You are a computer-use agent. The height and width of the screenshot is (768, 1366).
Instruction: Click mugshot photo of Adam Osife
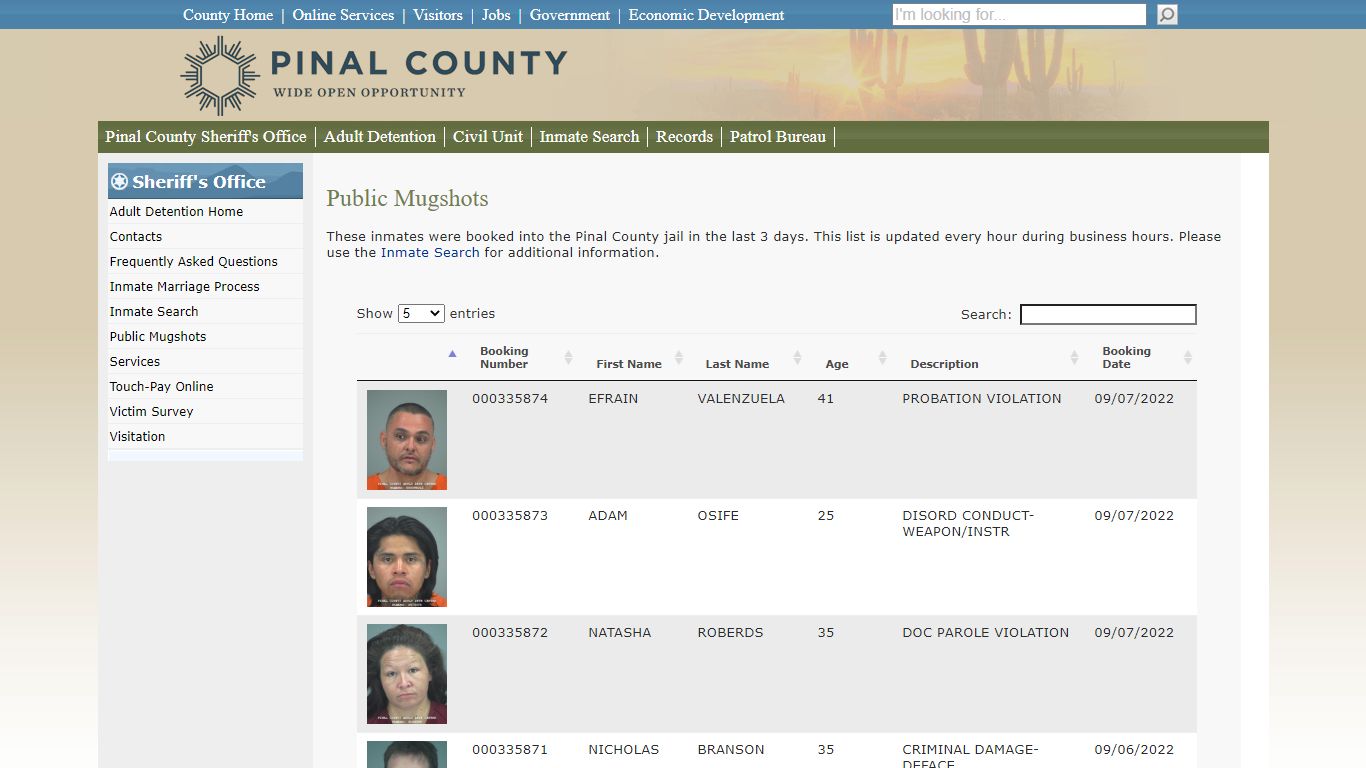[407, 557]
